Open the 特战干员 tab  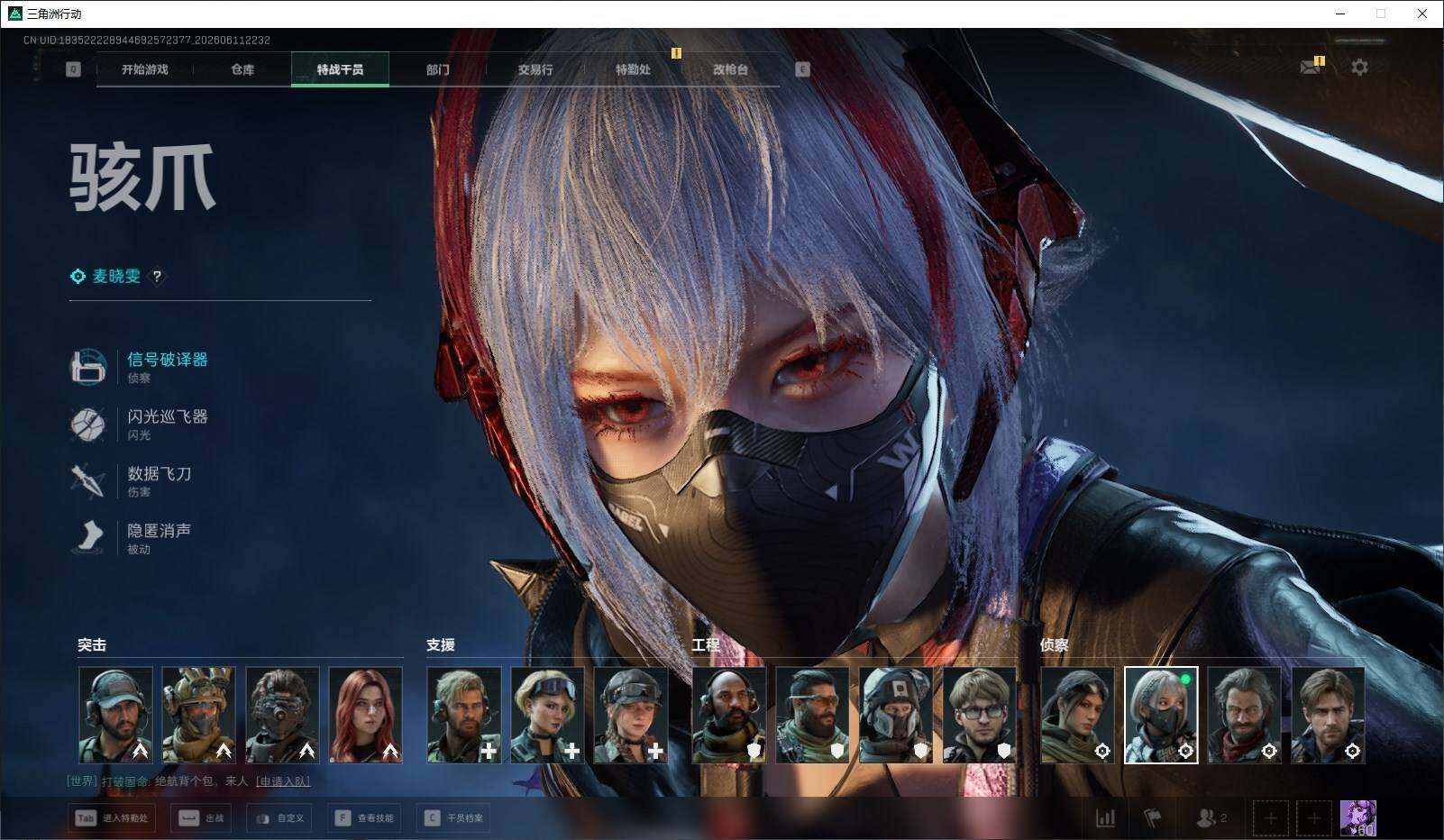point(340,69)
